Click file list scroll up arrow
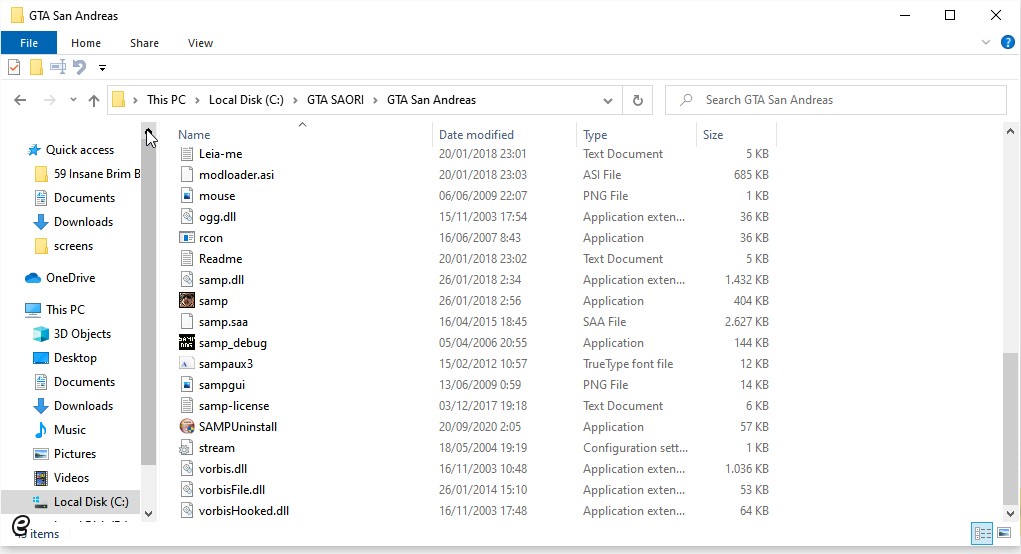This screenshot has height=554, width=1021. coord(1010,132)
